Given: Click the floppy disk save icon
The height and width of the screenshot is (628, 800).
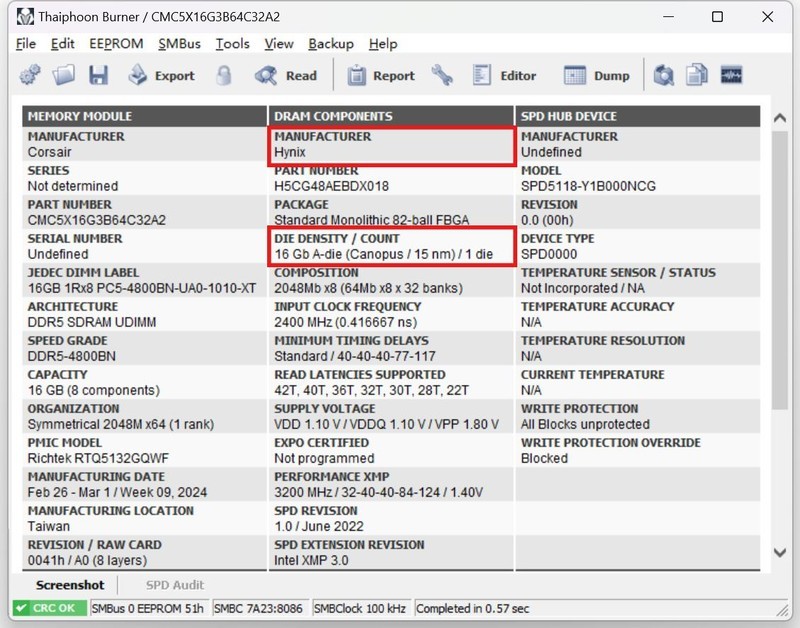Looking at the screenshot, I should [x=98, y=75].
